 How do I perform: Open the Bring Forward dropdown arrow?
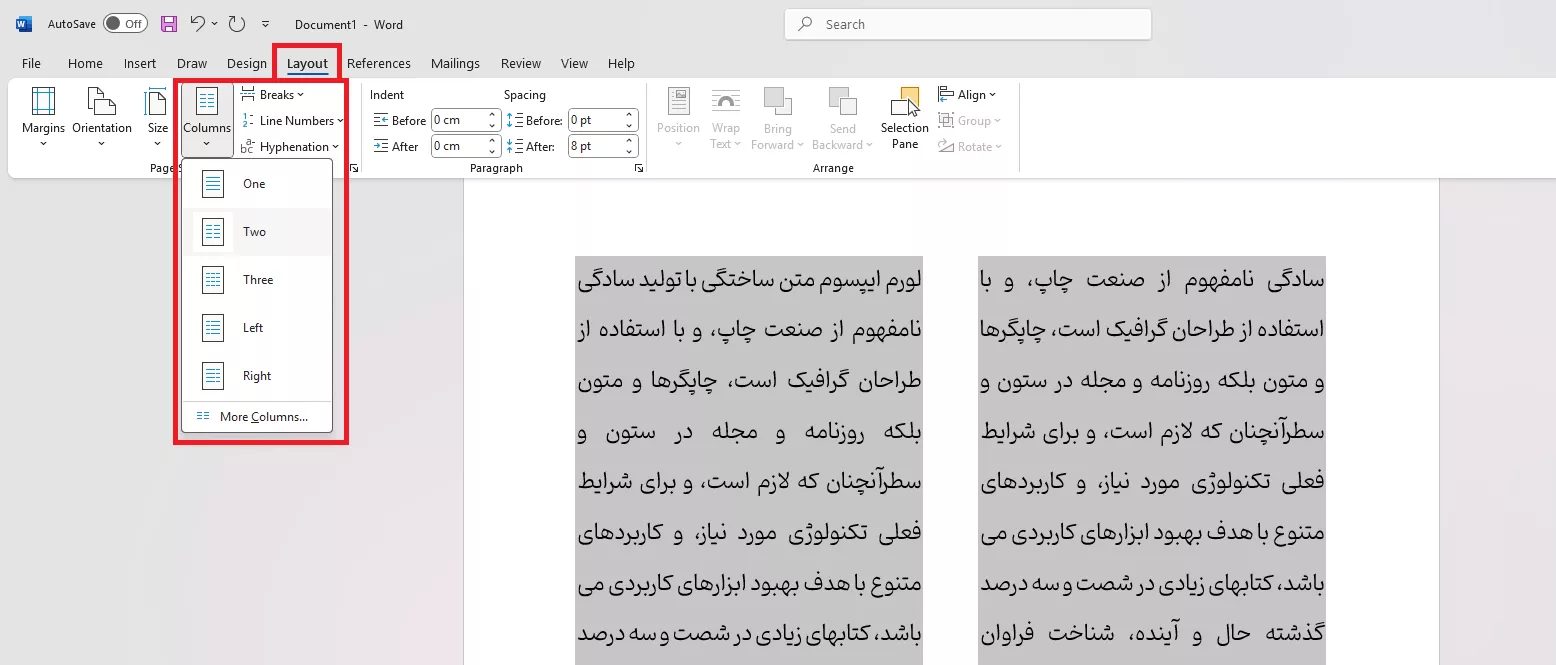[x=800, y=146]
